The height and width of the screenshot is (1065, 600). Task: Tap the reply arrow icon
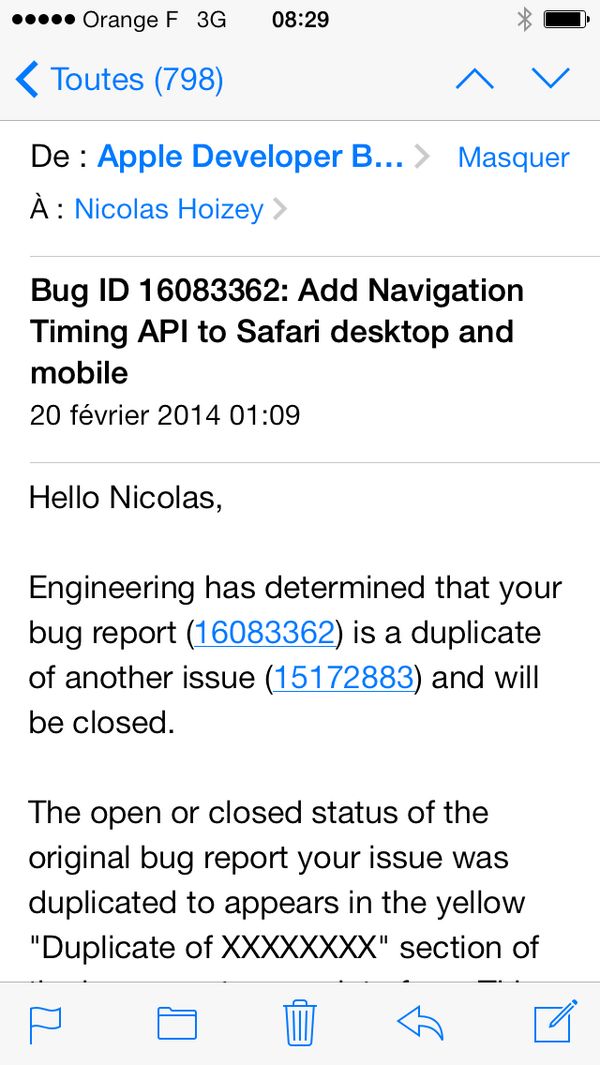421,1022
